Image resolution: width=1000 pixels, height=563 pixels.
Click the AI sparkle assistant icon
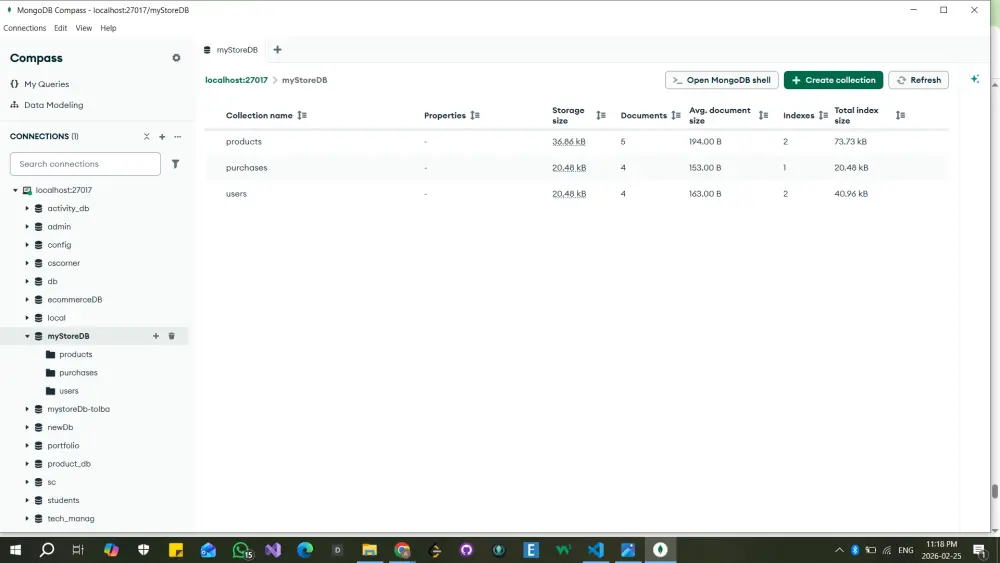(974, 79)
